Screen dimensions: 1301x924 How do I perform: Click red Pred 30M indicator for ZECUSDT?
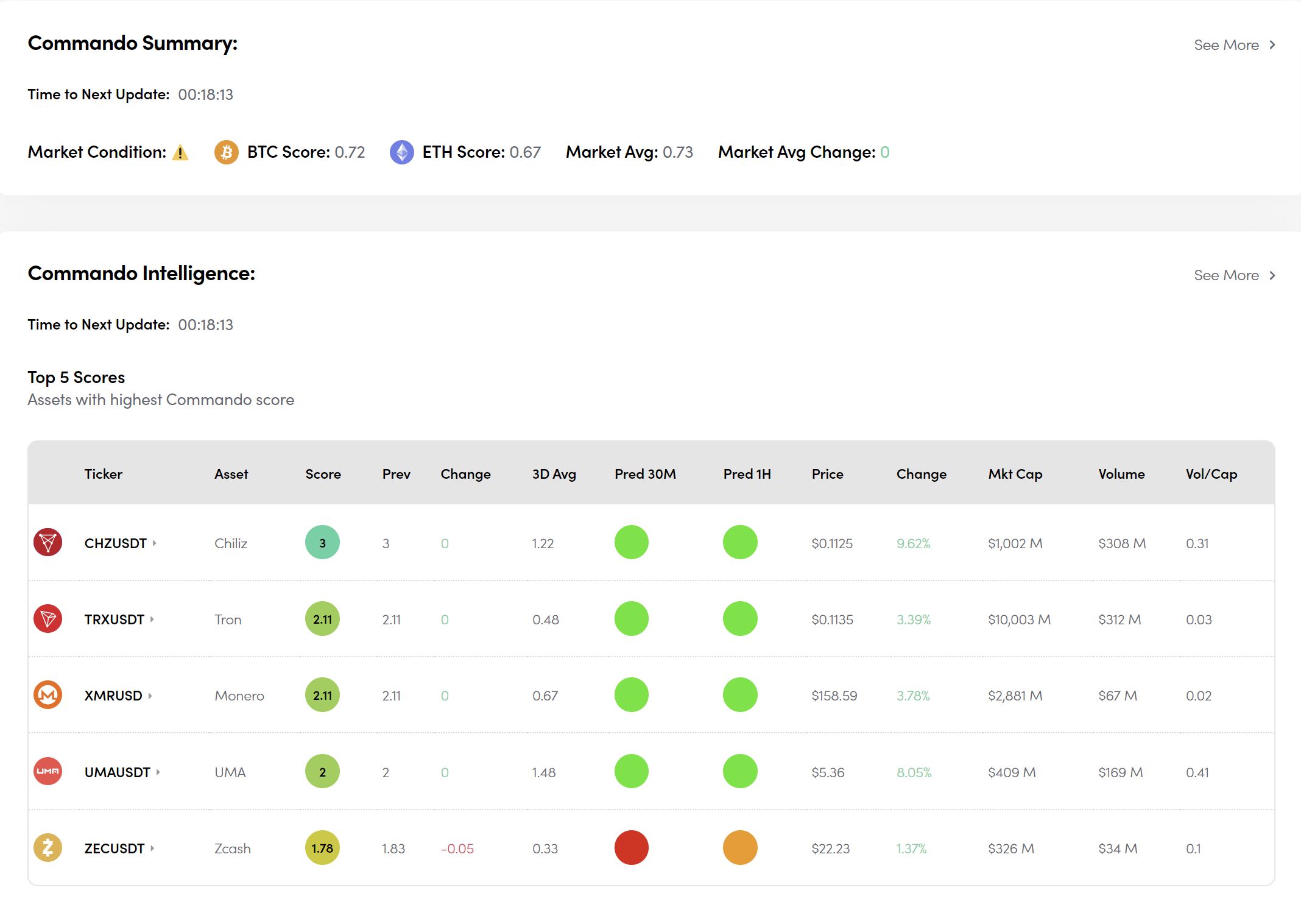pyautogui.click(x=631, y=848)
